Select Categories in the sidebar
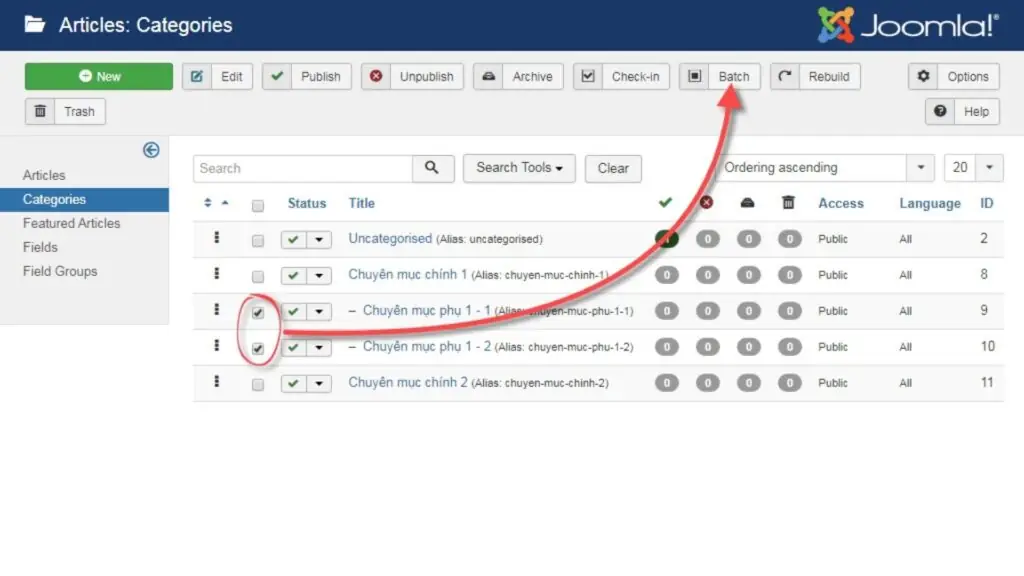Screen dimensions: 1024x576 point(84,199)
